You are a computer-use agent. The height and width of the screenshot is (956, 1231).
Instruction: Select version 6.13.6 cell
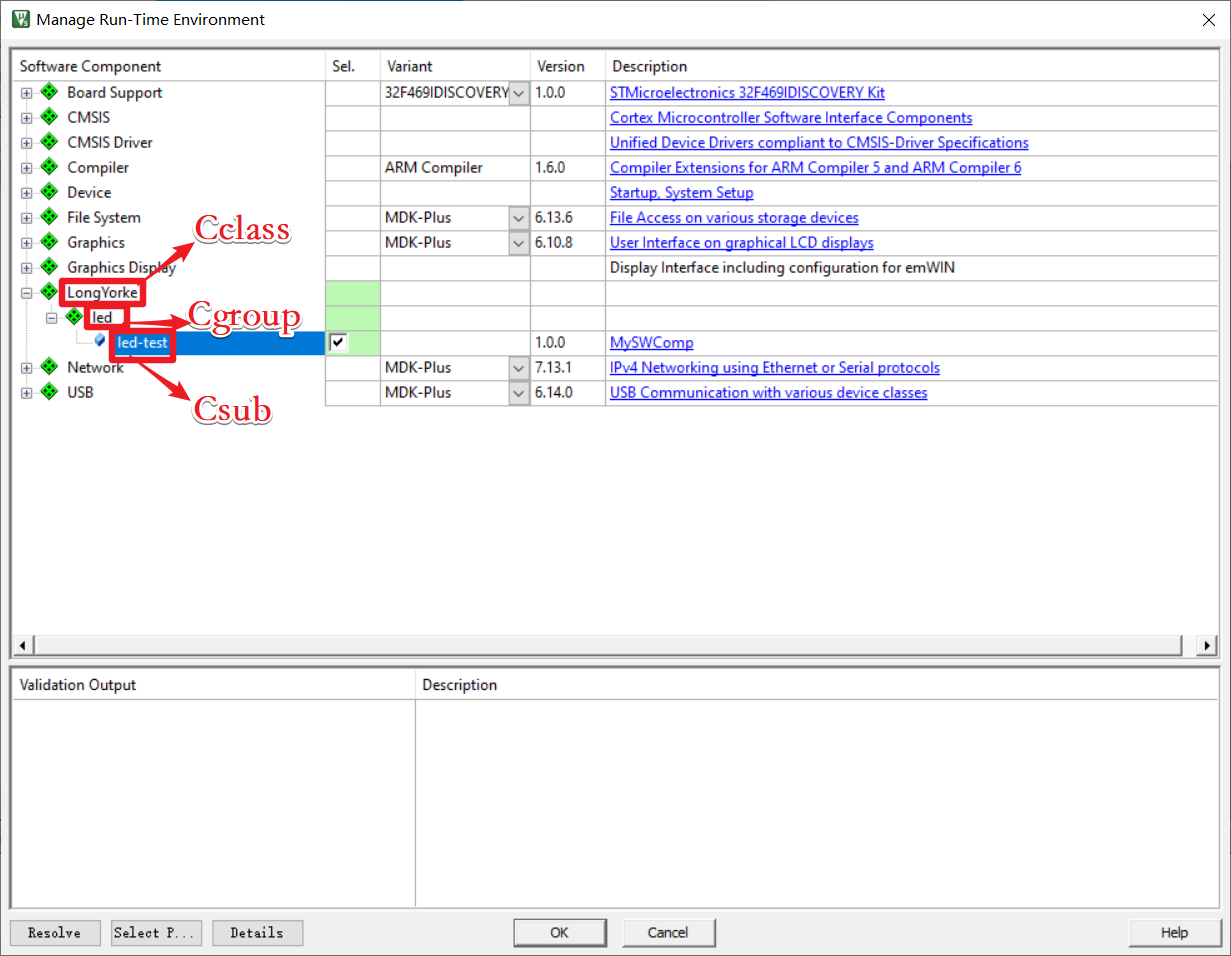tap(568, 218)
